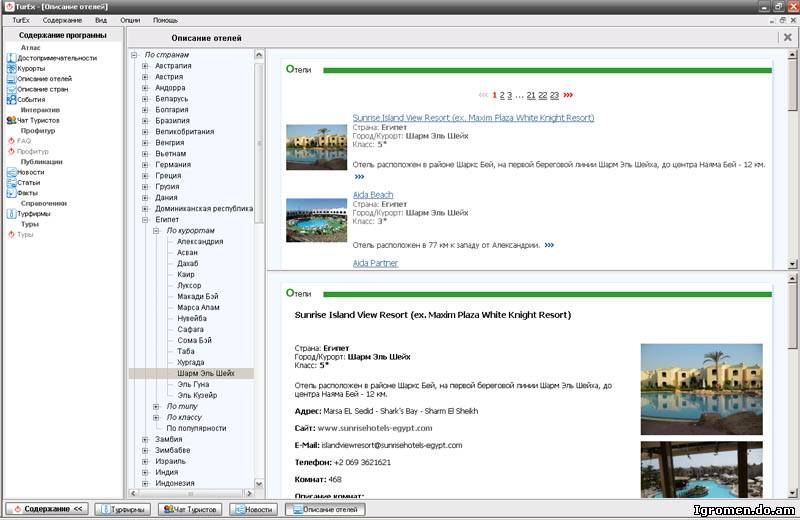Collapse the По курортам node
Viewport: 800px width, 520px height.
[x=156, y=231]
